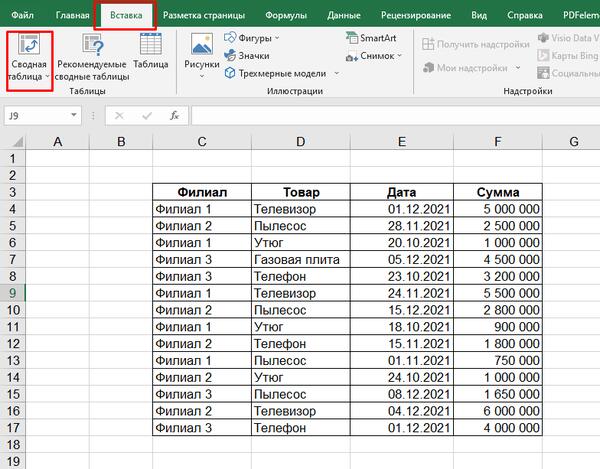This screenshot has width=600, height=469.
Task: Open Рекомендуемые сводные таблицы
Action: coord(92,57)
